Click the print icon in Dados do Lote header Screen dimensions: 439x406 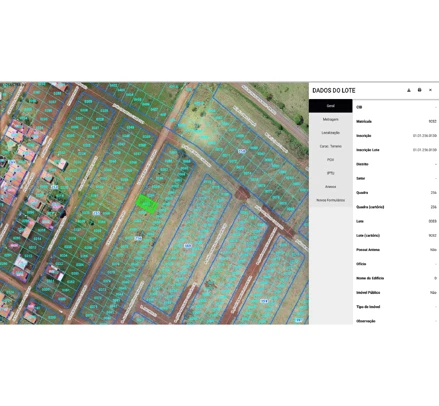[x=419, y=90]
